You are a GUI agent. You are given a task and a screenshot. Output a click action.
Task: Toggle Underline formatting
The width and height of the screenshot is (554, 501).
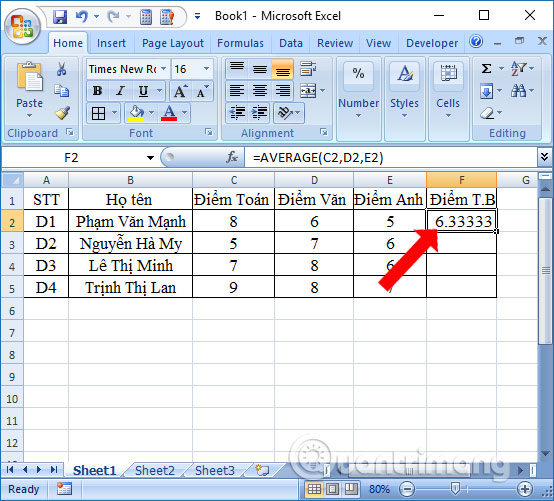click(143, 91)
